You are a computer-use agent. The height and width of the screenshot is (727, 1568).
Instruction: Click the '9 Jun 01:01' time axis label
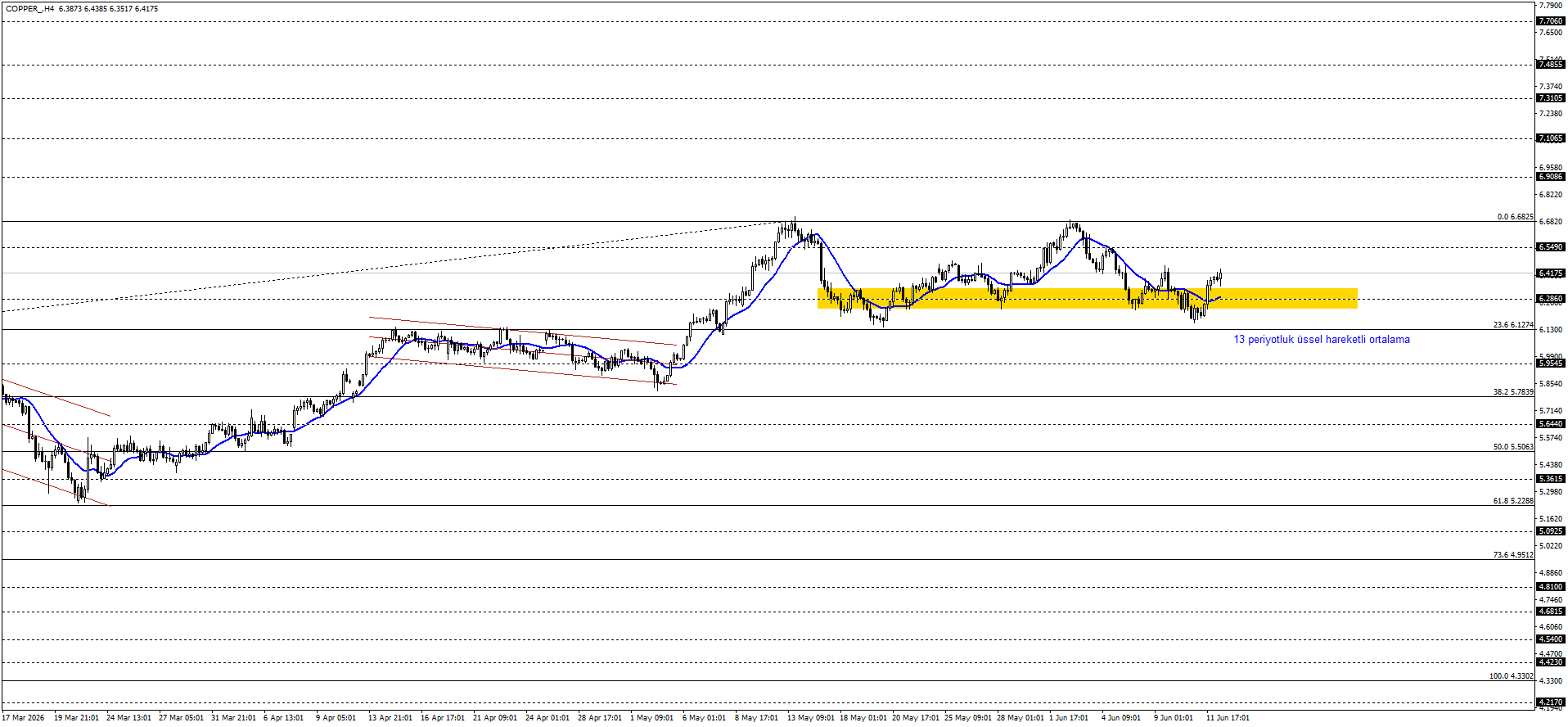1174,718
